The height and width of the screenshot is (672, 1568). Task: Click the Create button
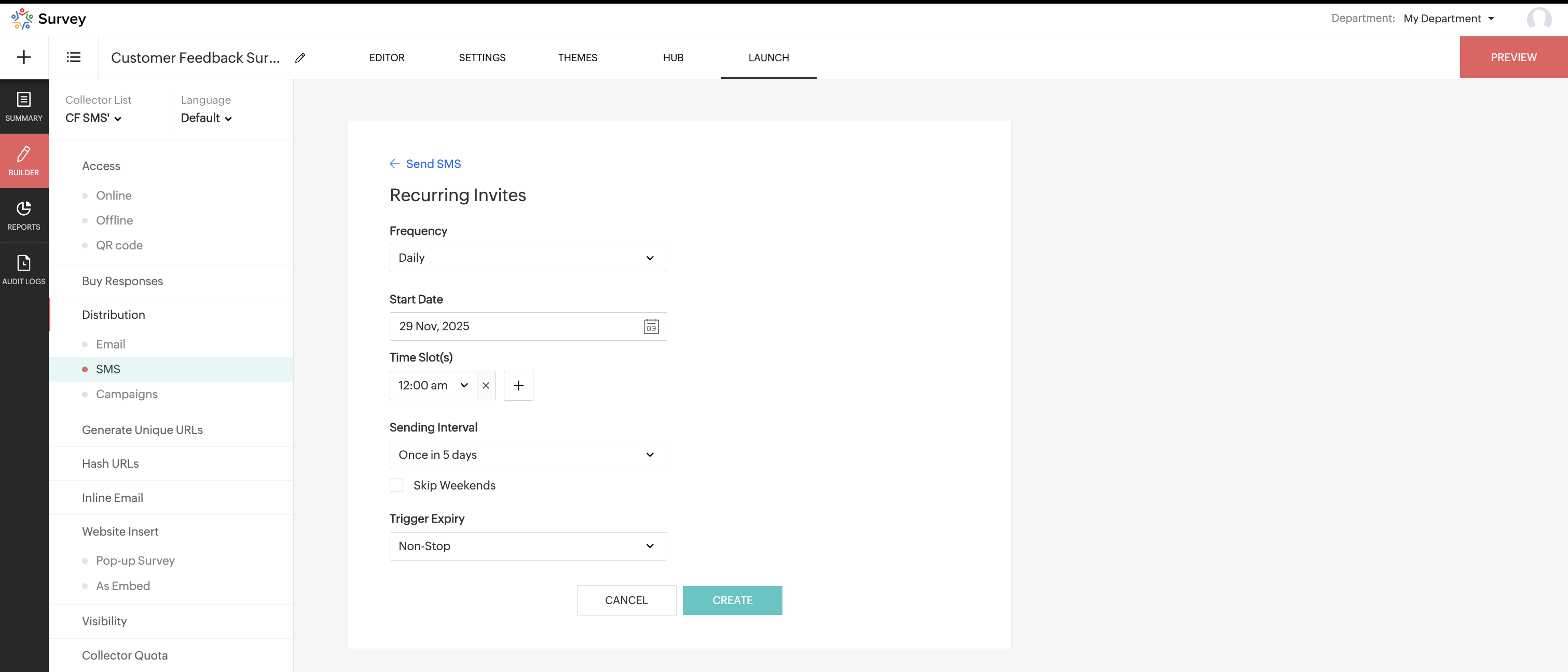732,600
